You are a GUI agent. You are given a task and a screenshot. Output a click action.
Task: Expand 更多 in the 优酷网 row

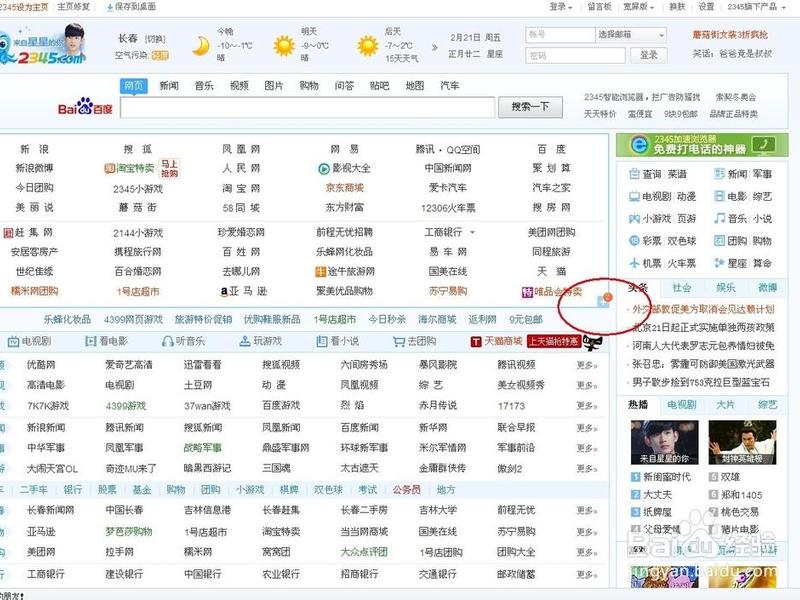point(587,365)
